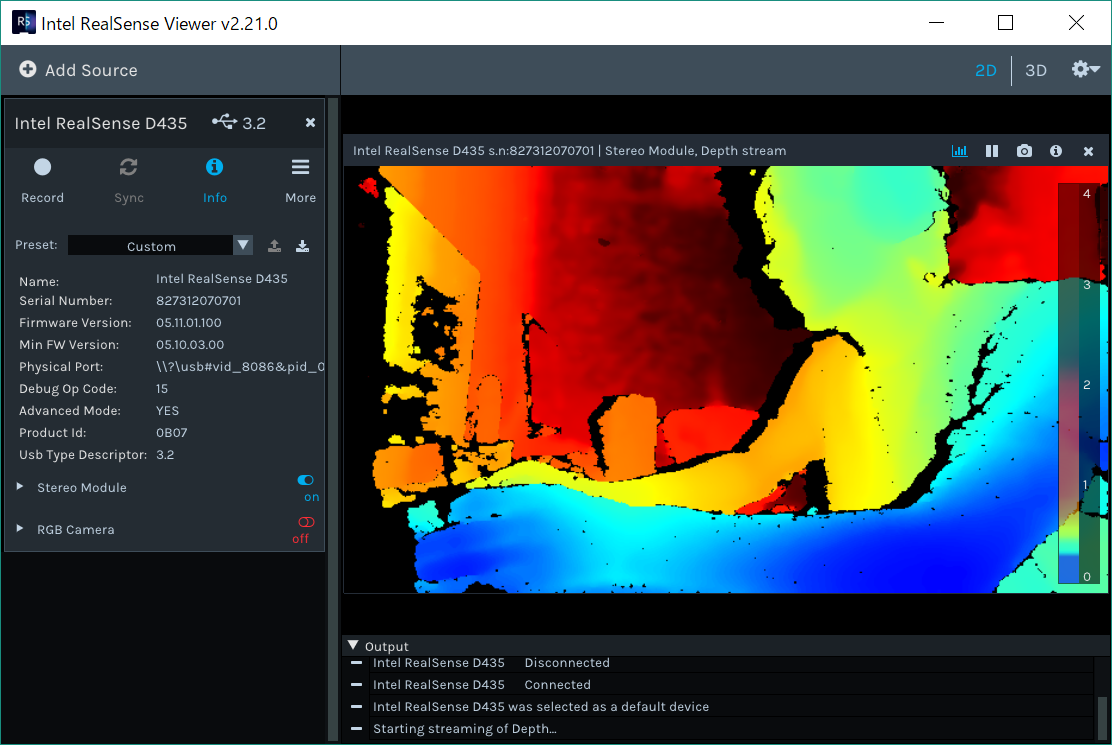The width and height of the screenshot is (1112, 745).
Task: Click the Product Id value 0B07
Action: pyautogui.click(x=172, y=432)
